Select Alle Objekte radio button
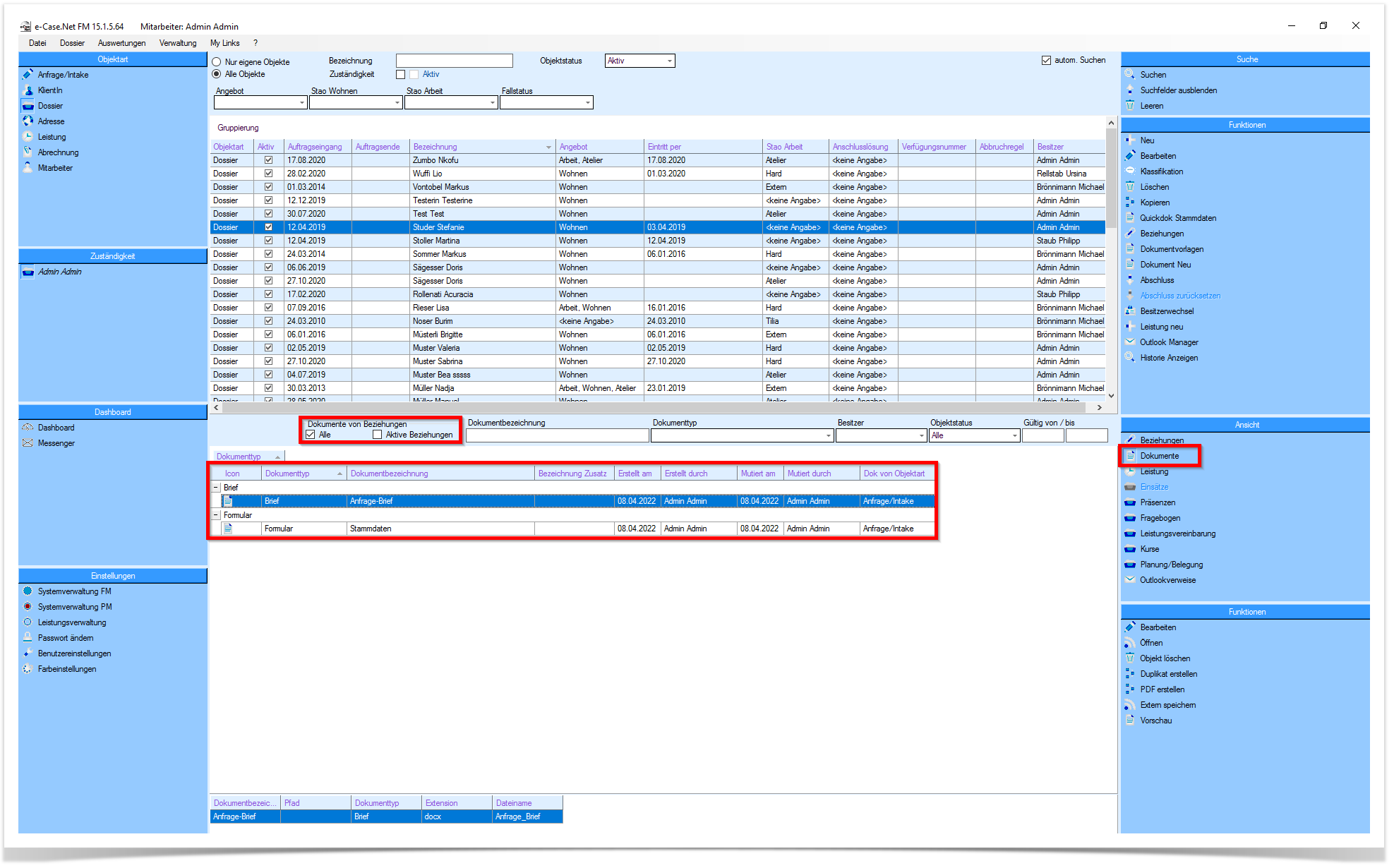 217,74
